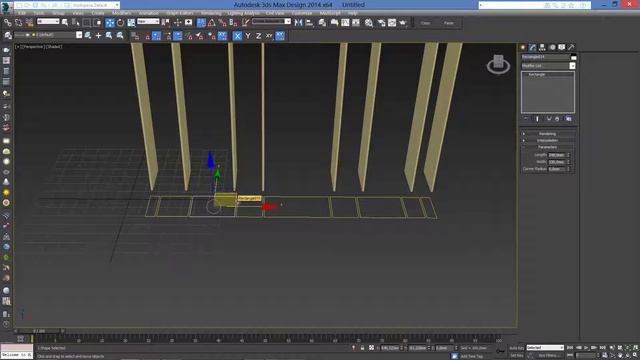Toggle Selection Lock in status bar
The image size is (640, 360).
point(362,348)
